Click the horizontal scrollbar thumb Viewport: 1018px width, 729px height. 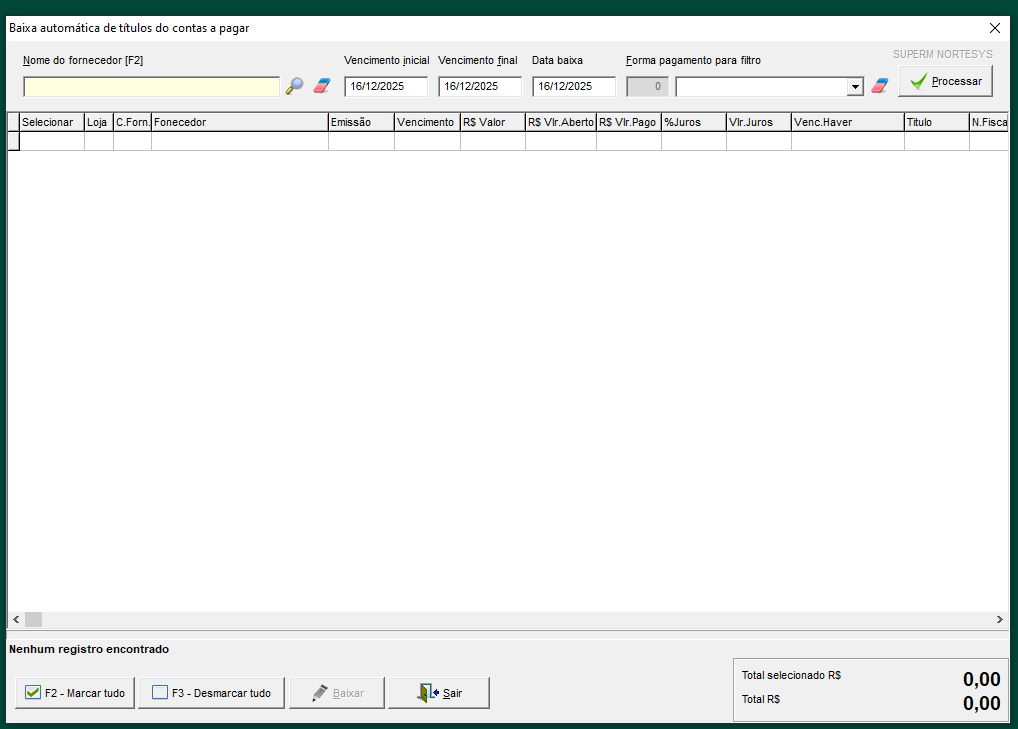click(33, 620)
